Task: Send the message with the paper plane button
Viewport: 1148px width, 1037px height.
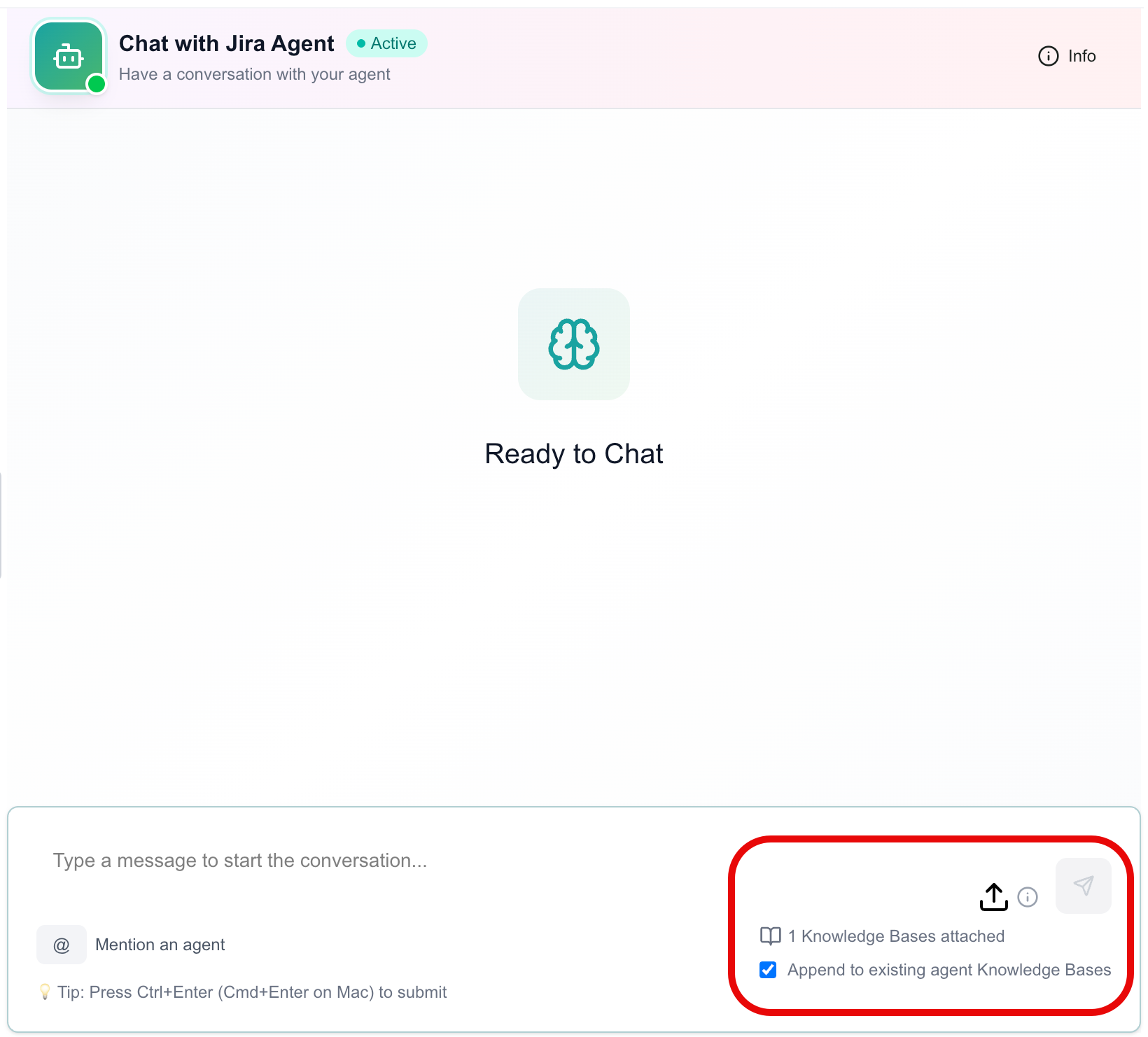Action: click(x=1084, y=886)
